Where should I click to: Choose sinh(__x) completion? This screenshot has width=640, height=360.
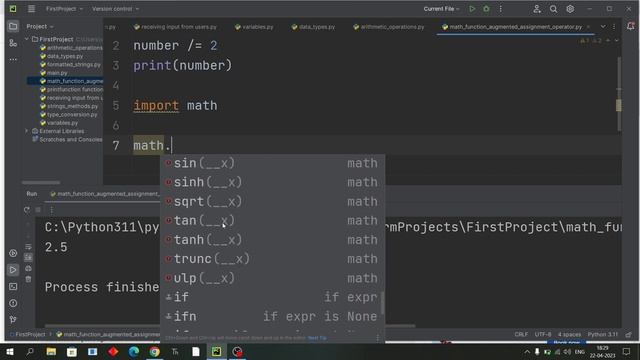pos(272,182)
